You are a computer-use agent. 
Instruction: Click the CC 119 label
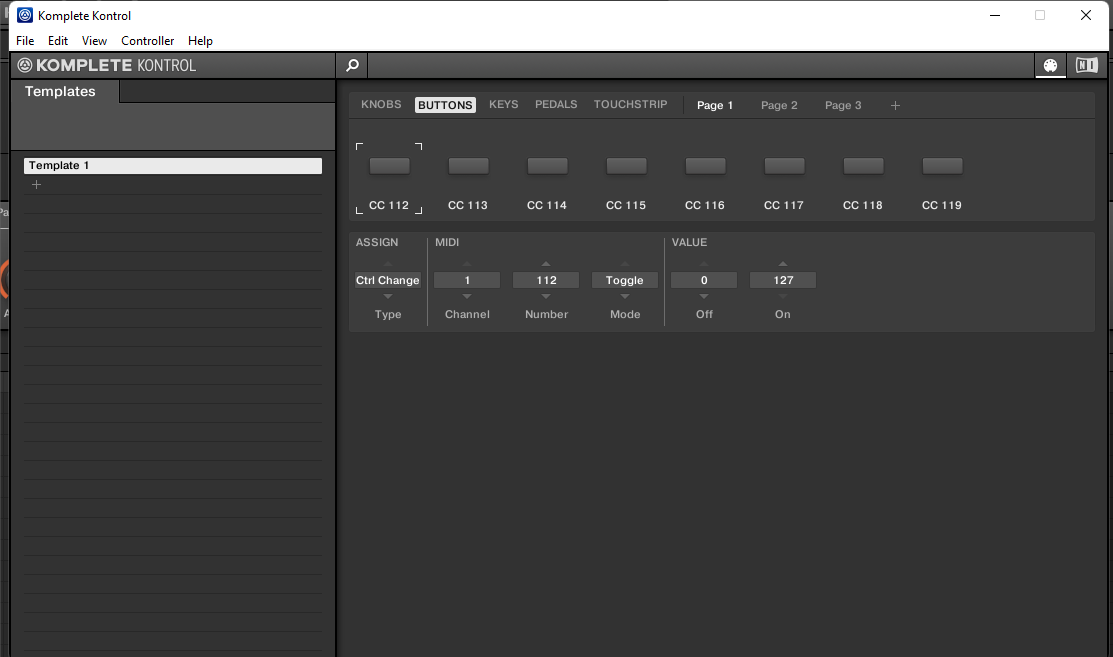pyautogui.click(x=942, y=205)
